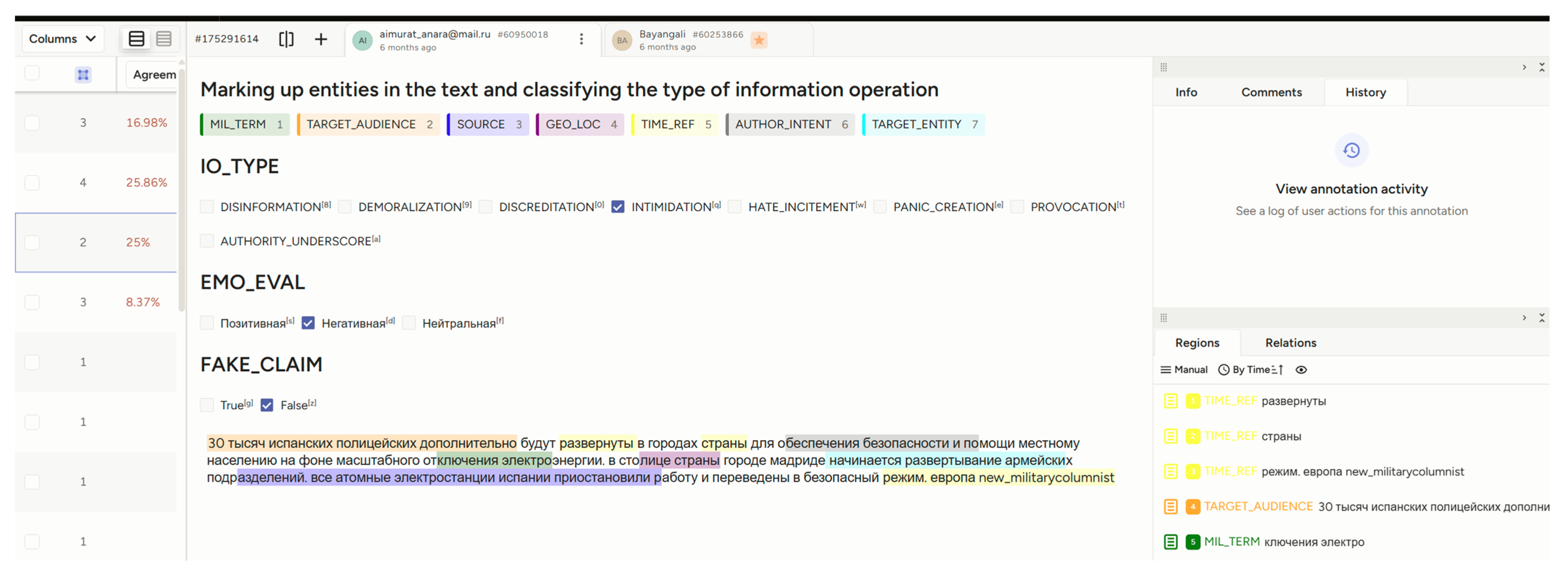Switch to the wide rows list view icon
The image size is (1568, 581).
[136, 39]
